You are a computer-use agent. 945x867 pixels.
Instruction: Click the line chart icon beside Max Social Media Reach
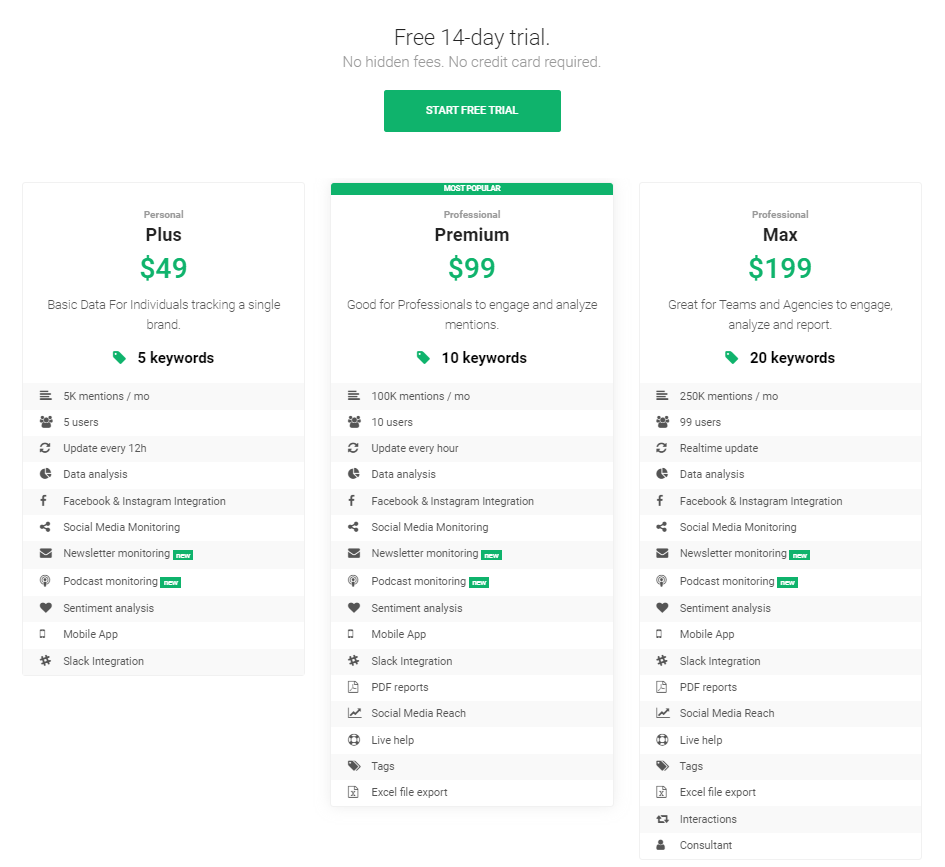click(x=662, y=713)
